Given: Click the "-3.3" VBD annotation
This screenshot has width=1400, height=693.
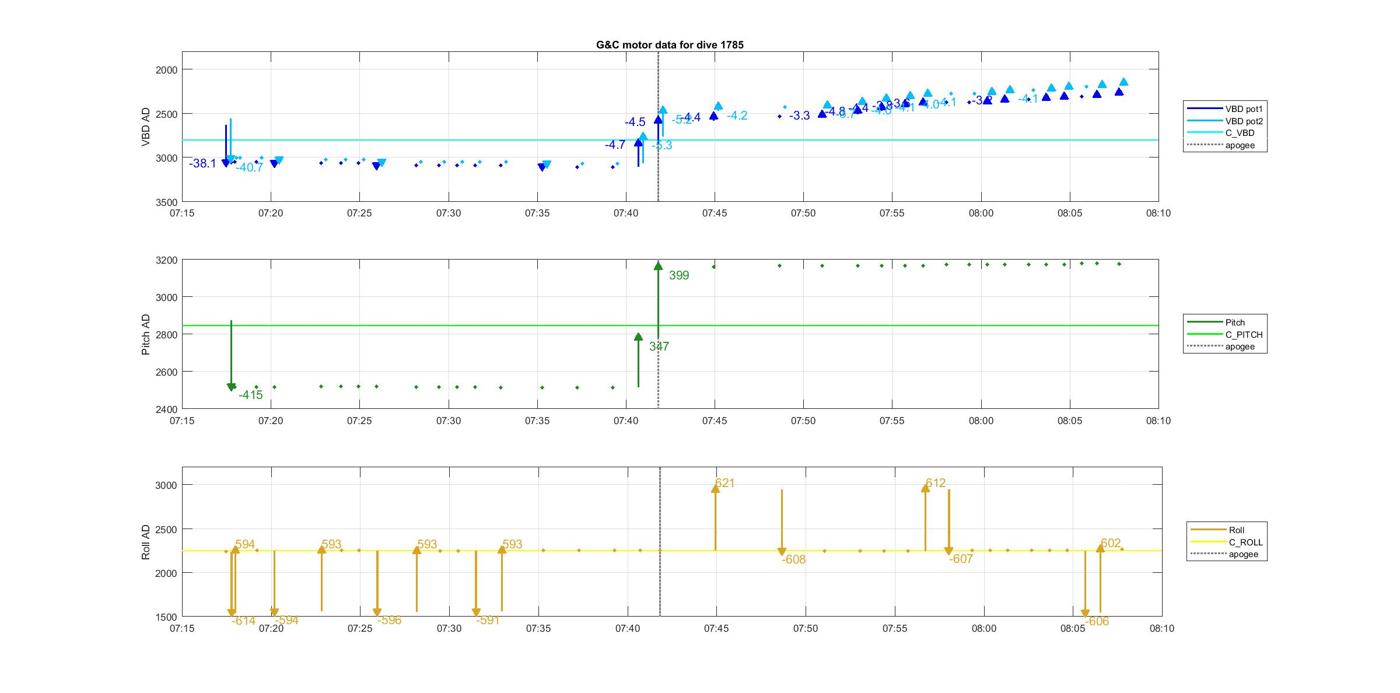Looking at the screenshot, I should pos(799,116).
